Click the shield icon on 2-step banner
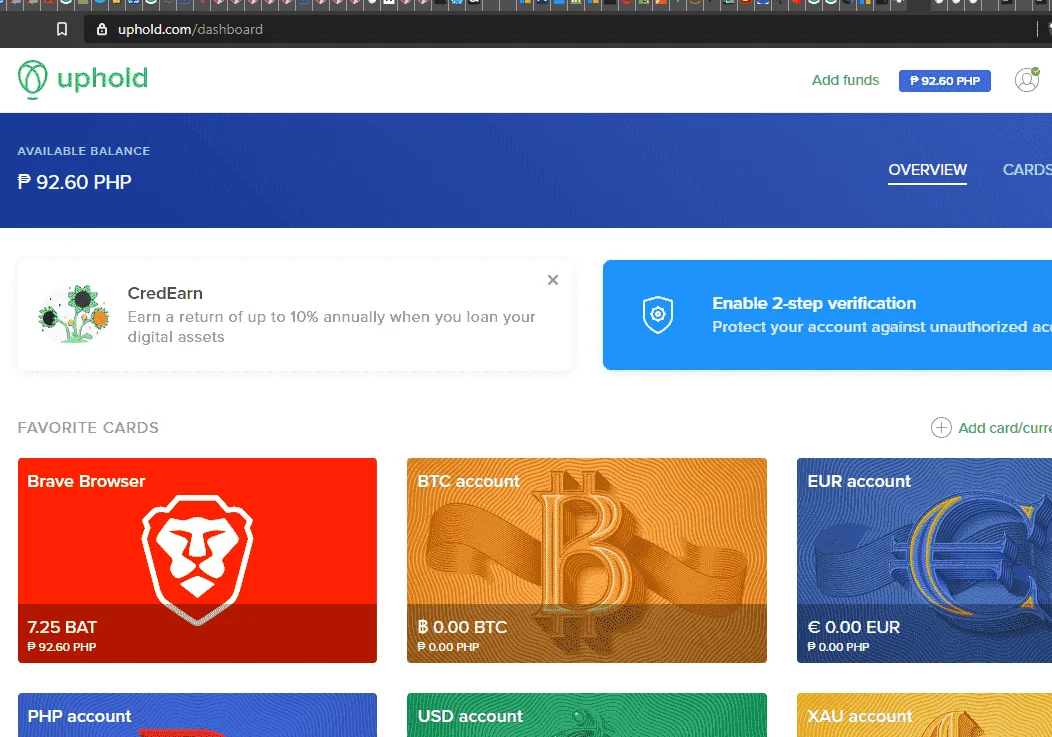This screenshot has height=737, width=1052. coord(658,314)
